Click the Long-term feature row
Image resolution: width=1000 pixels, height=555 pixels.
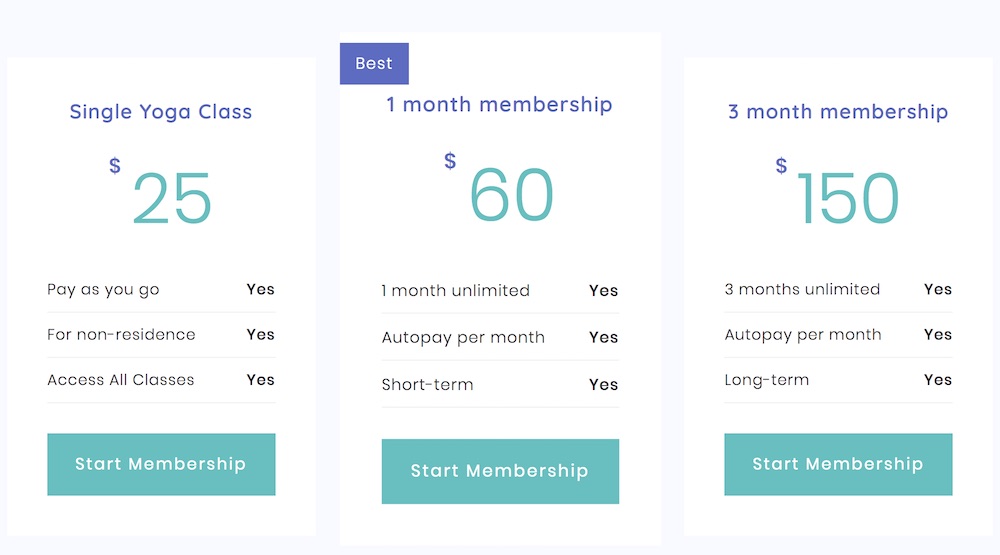coord(838,380)
